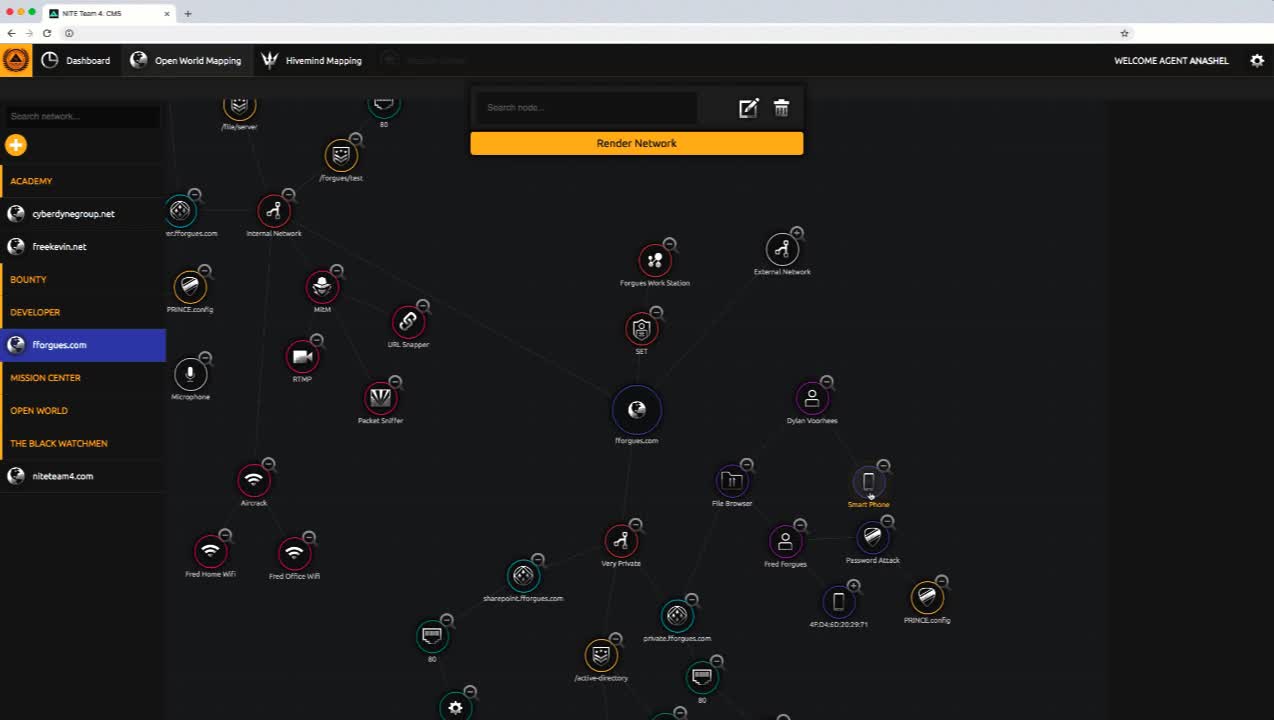
Task: Expand the MAC address phone node plus button
Action: tap(853, 586)
